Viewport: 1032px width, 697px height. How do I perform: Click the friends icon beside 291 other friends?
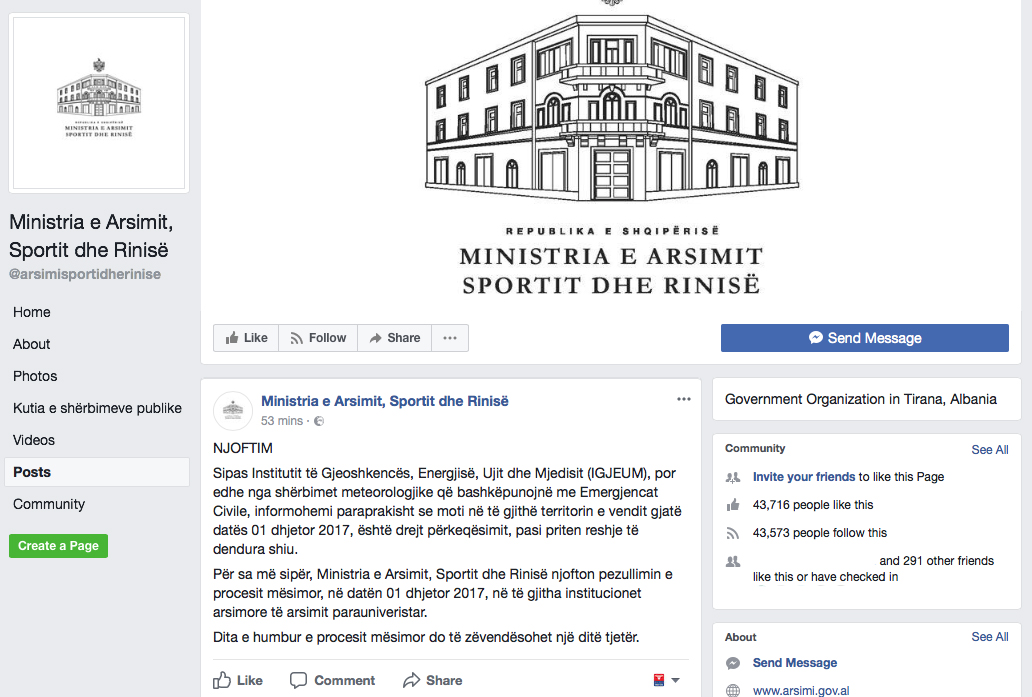[x=733, y=561]
